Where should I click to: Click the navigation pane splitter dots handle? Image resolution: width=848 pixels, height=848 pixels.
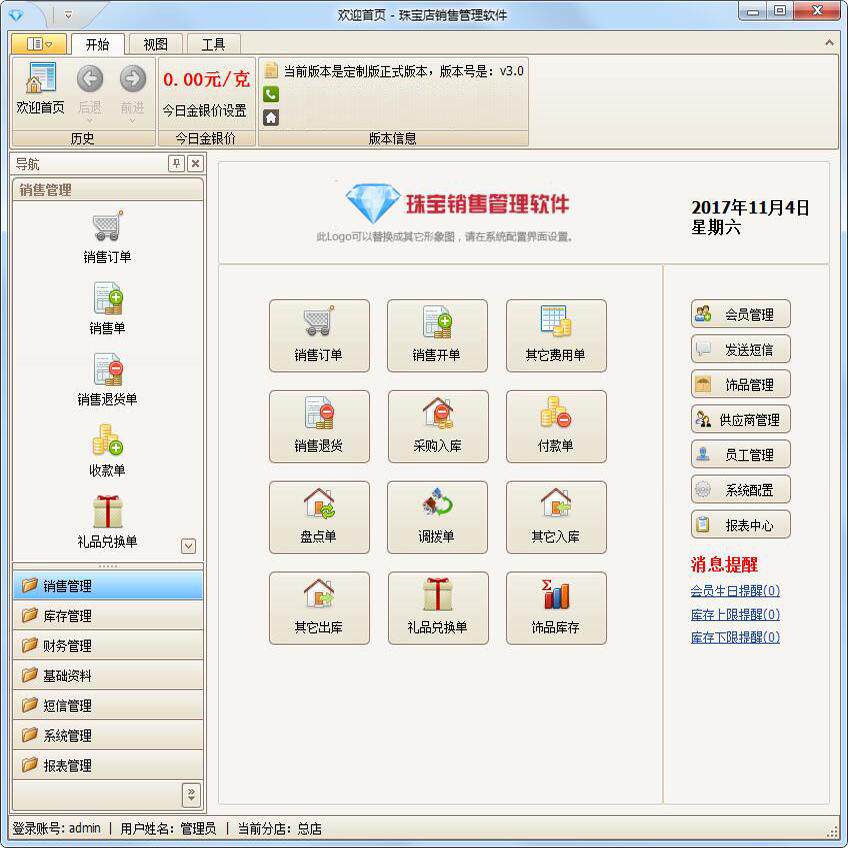pyautogui.click(x=108, y=566)
